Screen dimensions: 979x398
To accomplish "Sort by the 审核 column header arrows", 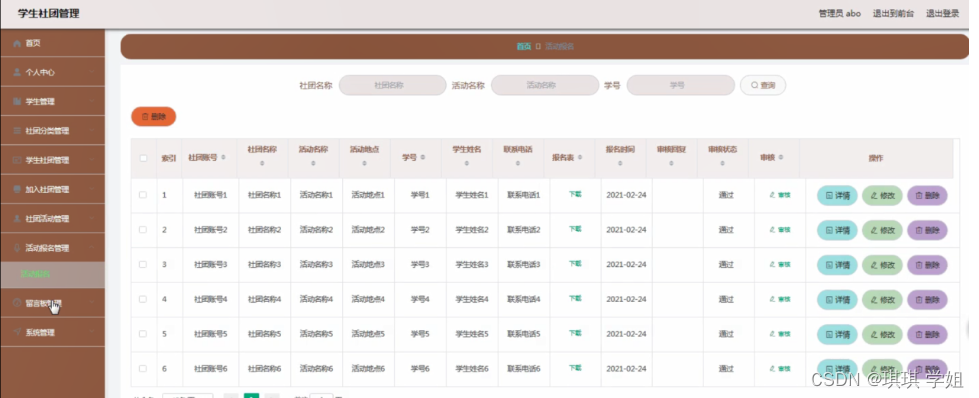I will [780, 158].
